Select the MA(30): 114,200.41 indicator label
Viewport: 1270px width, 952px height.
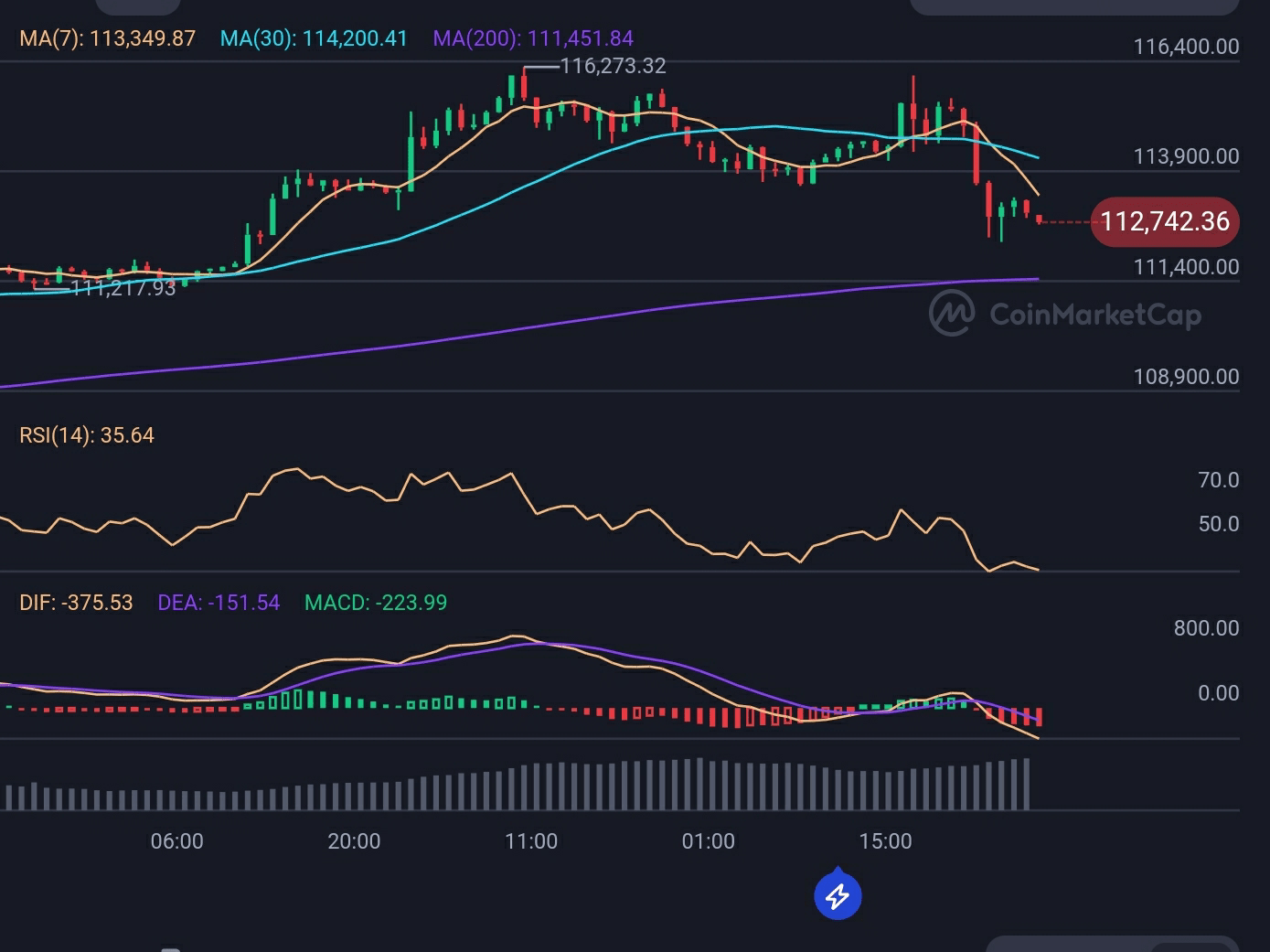pyautogui.click(x=314, y=38)
